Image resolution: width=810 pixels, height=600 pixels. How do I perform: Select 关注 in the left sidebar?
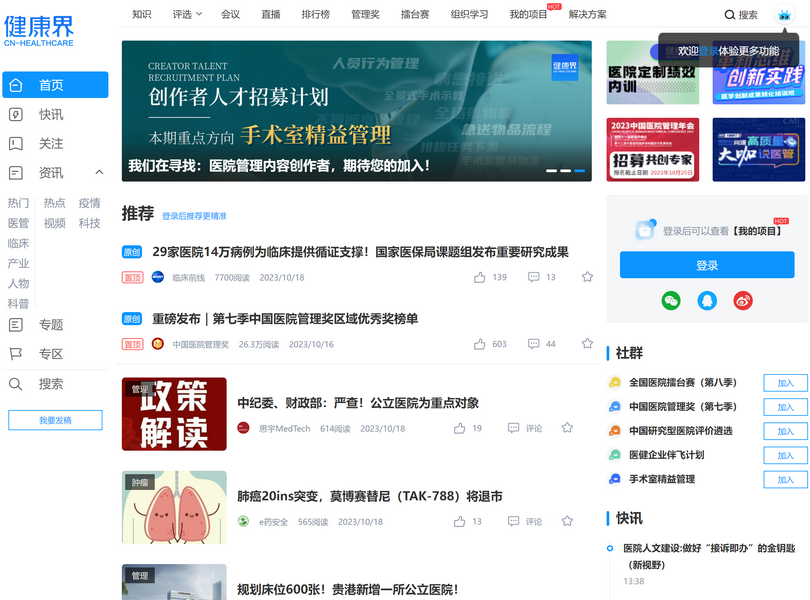[50, 144]
